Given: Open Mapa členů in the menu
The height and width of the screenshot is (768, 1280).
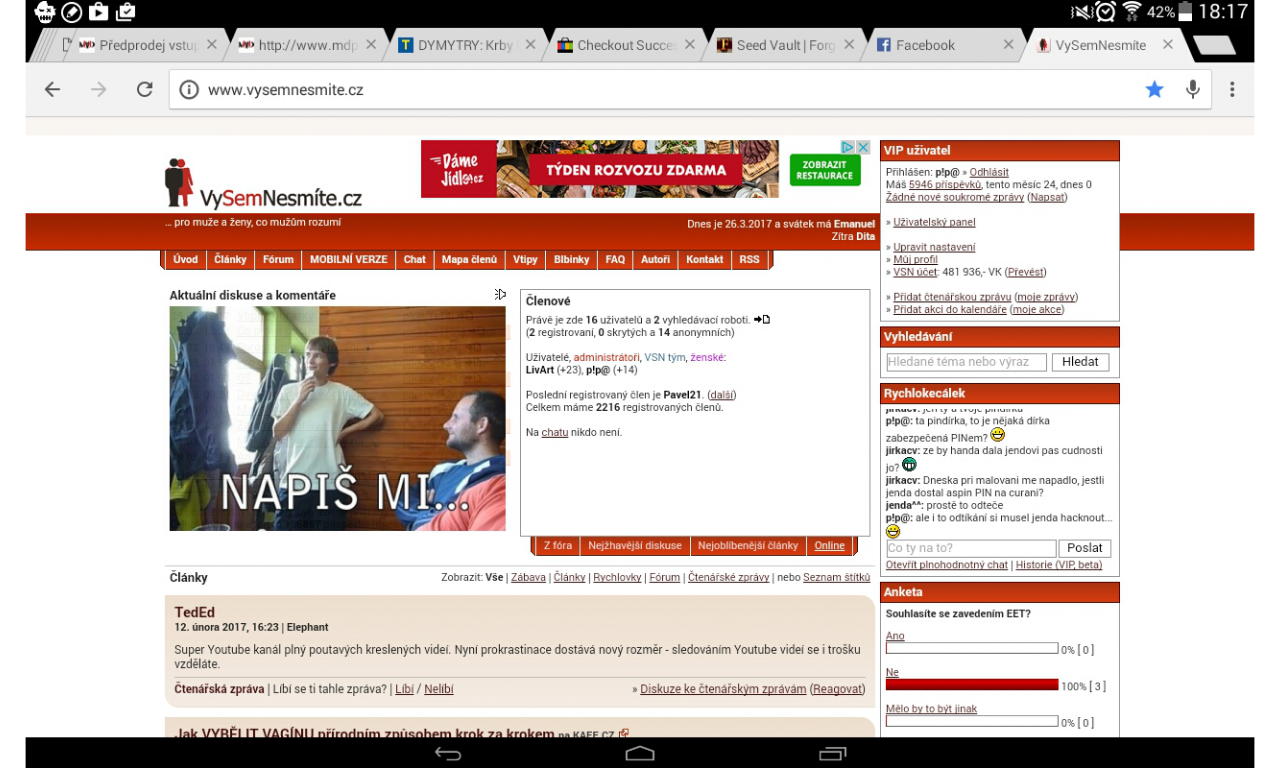Looking at the screenshot, I should click(x=469, y=259).
